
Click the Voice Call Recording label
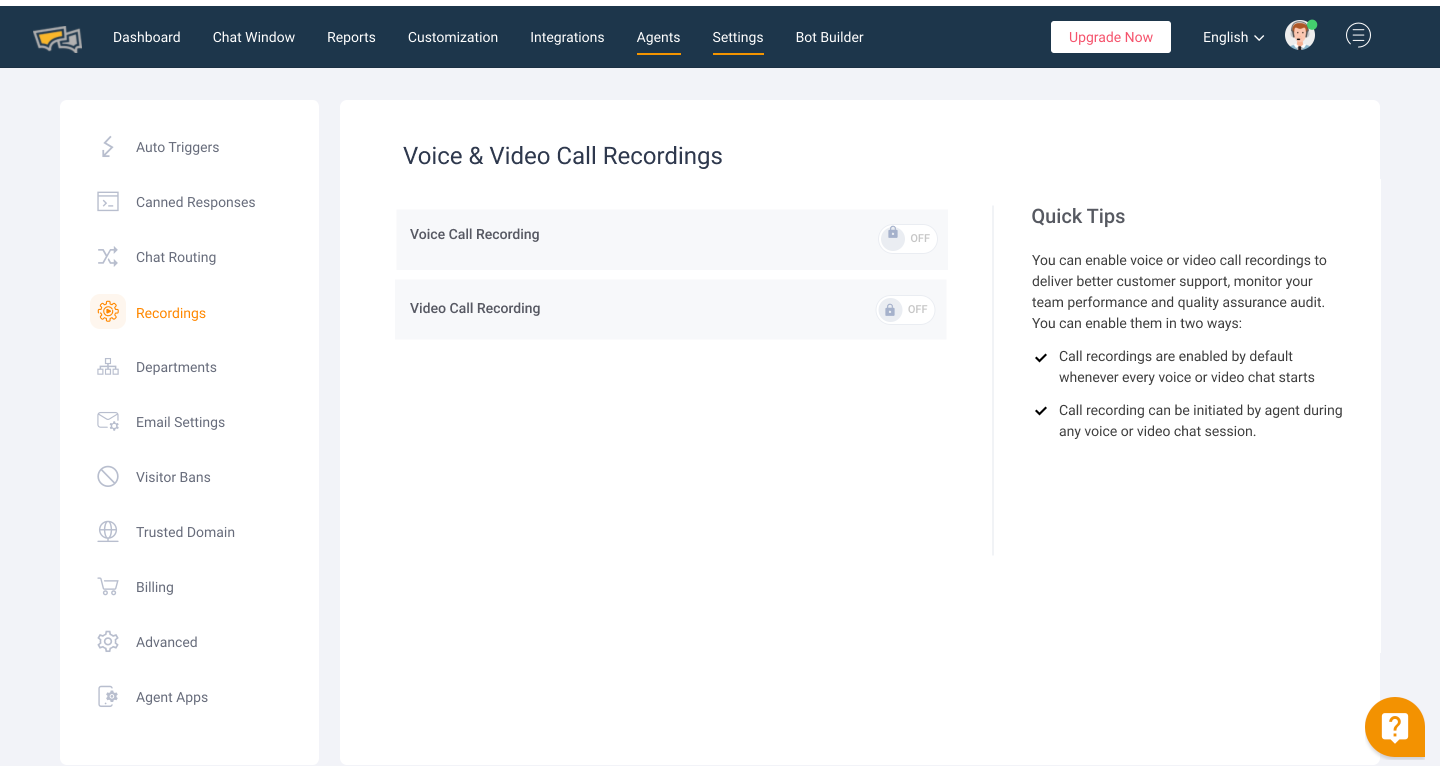pyautogui.click(x=475, y=234)
